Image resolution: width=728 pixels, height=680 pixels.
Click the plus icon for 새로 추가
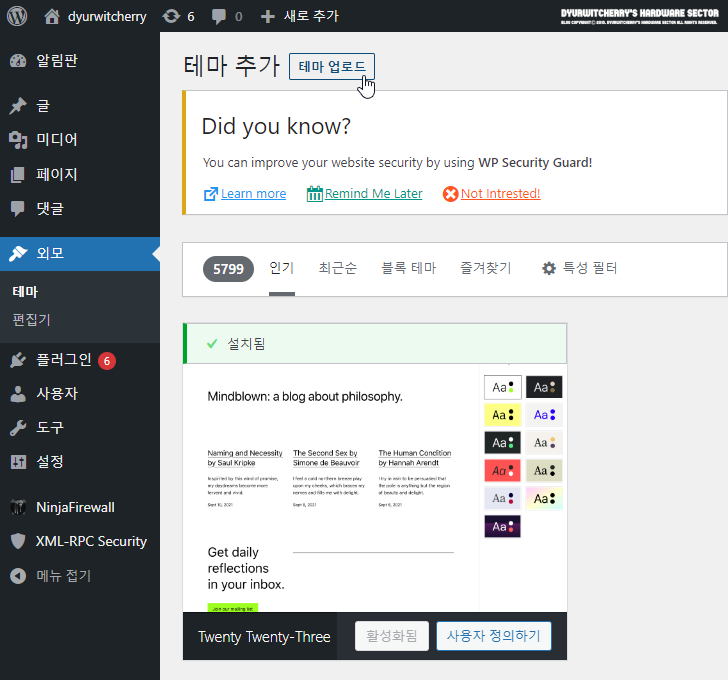(267, 17)
